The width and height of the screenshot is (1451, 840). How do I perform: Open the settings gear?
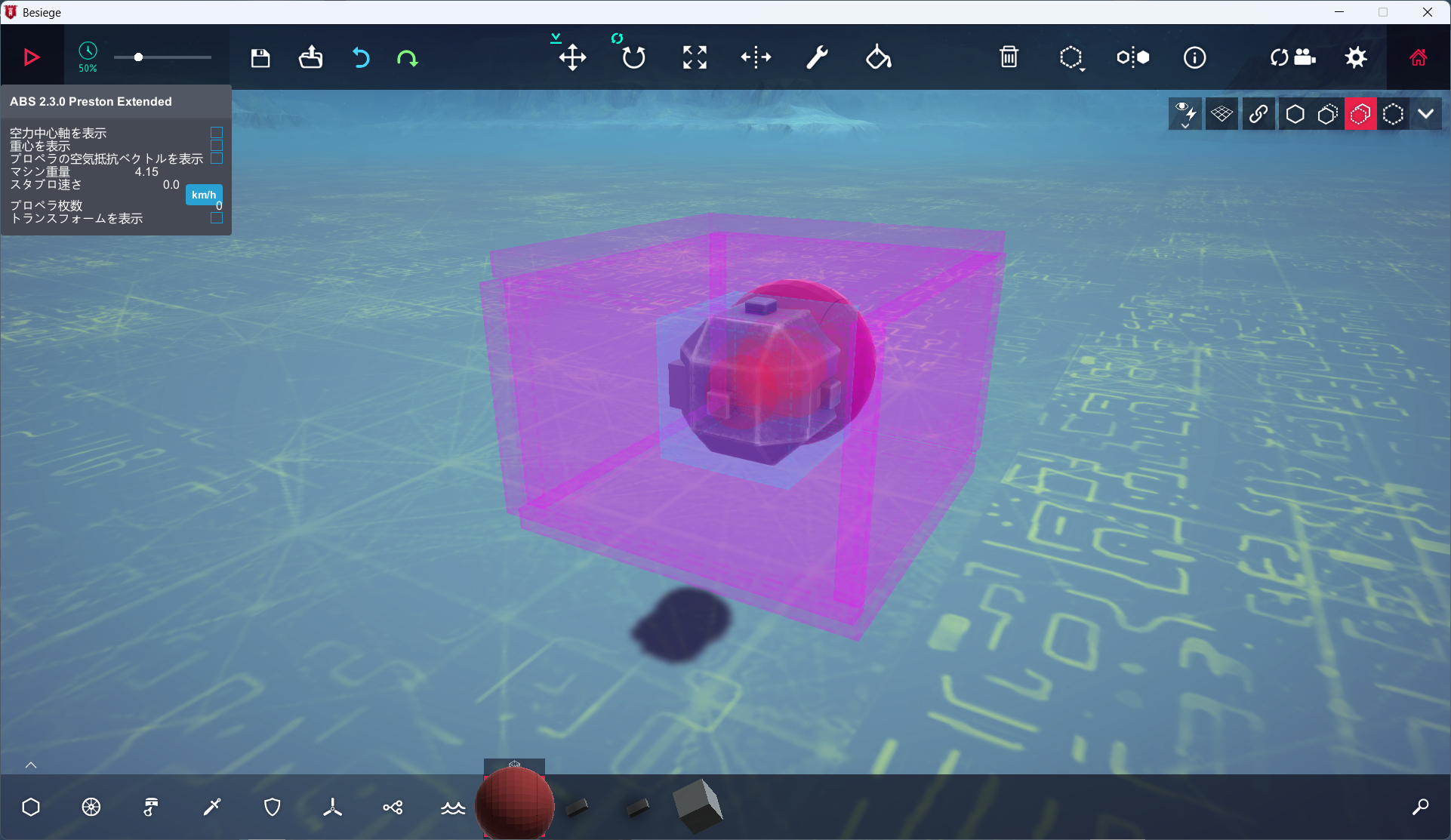pos(1356,57)
